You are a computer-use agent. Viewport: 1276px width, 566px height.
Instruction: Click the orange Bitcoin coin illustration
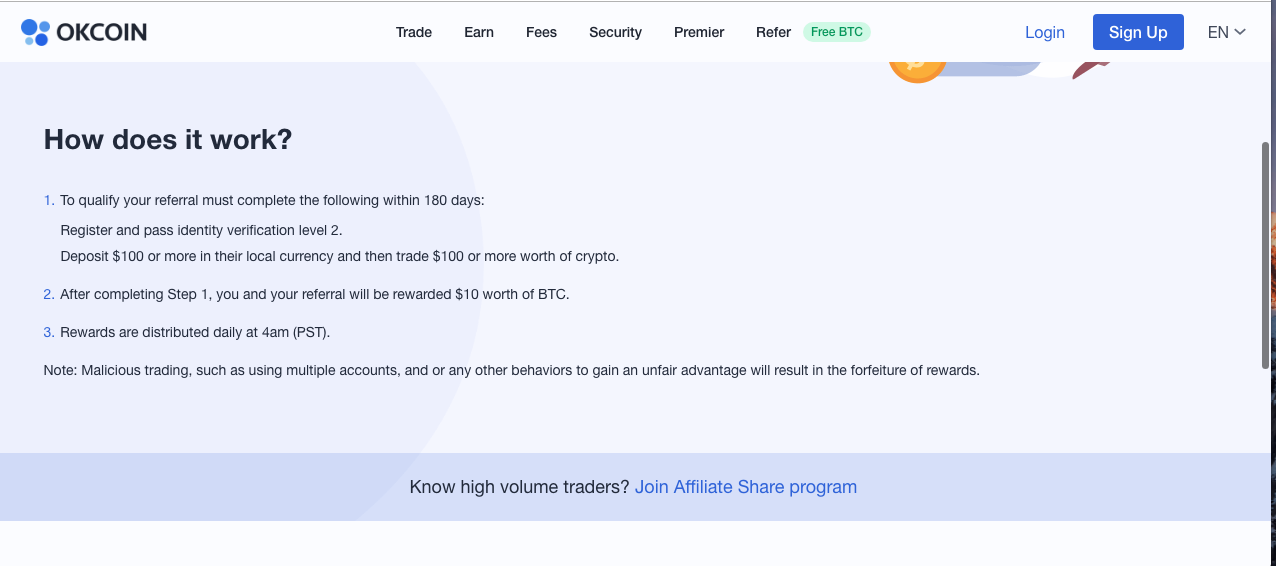click(916, 70)
